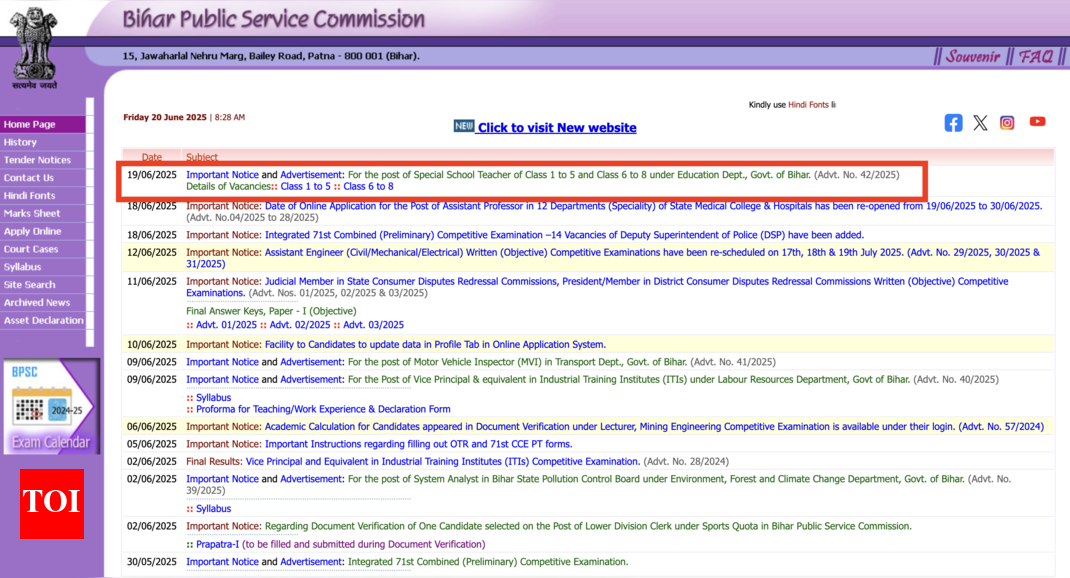Click to visit New website link

(556, 127)
